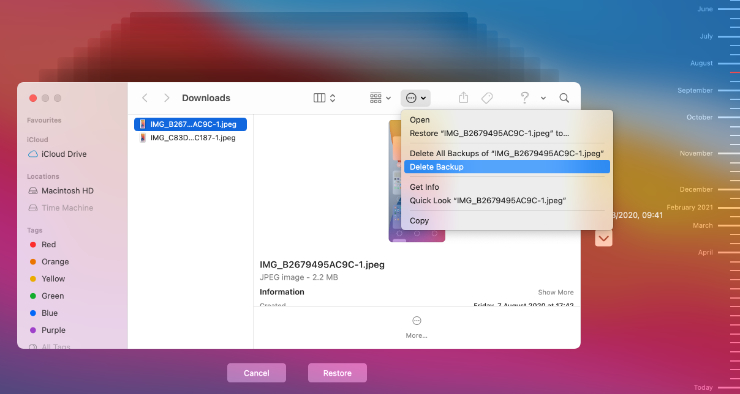Jump to October on the timeline
The width and height of the screenshot is (740, 394).
[x=699, y=117]
